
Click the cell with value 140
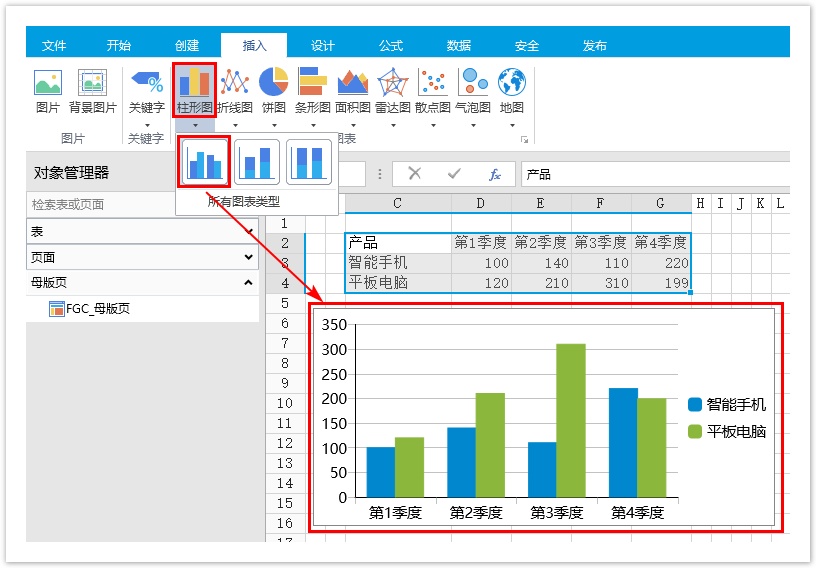(541, 263)
